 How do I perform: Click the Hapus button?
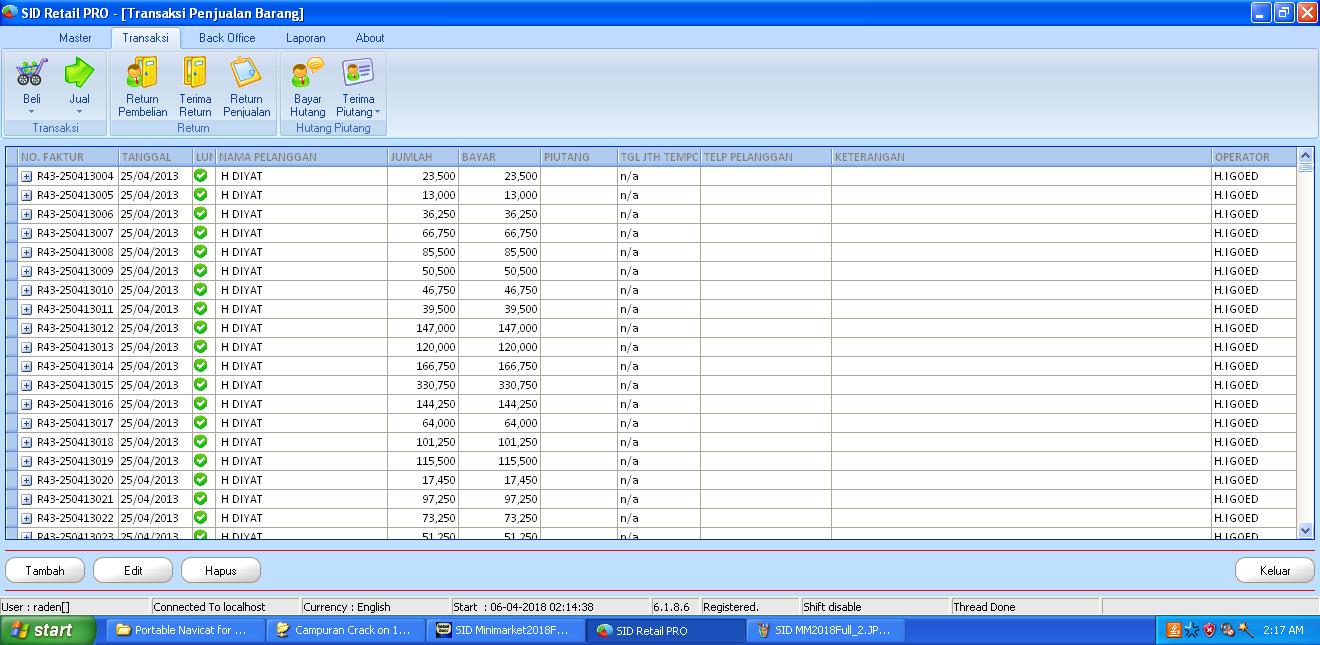pyautogui.click(x=221, y=570)
